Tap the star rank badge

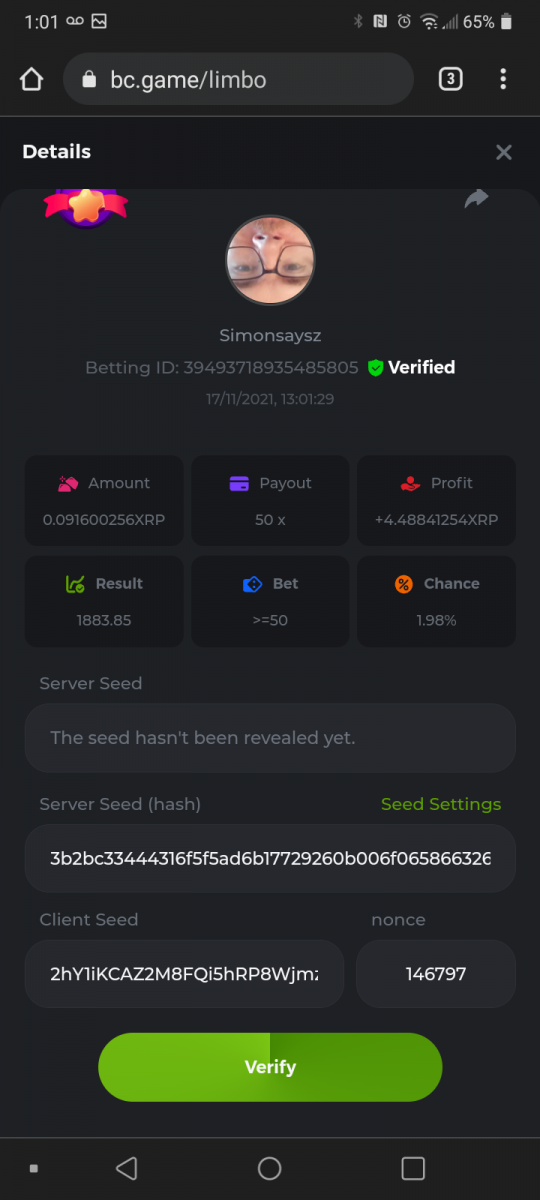(x=86, y=205)
